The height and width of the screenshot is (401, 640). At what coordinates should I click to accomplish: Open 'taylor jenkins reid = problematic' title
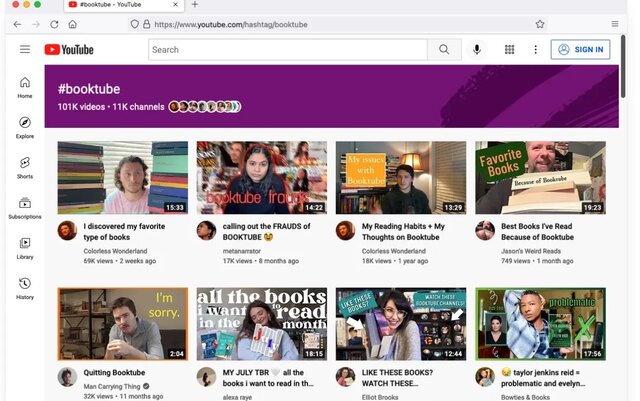tap(543, 378)
